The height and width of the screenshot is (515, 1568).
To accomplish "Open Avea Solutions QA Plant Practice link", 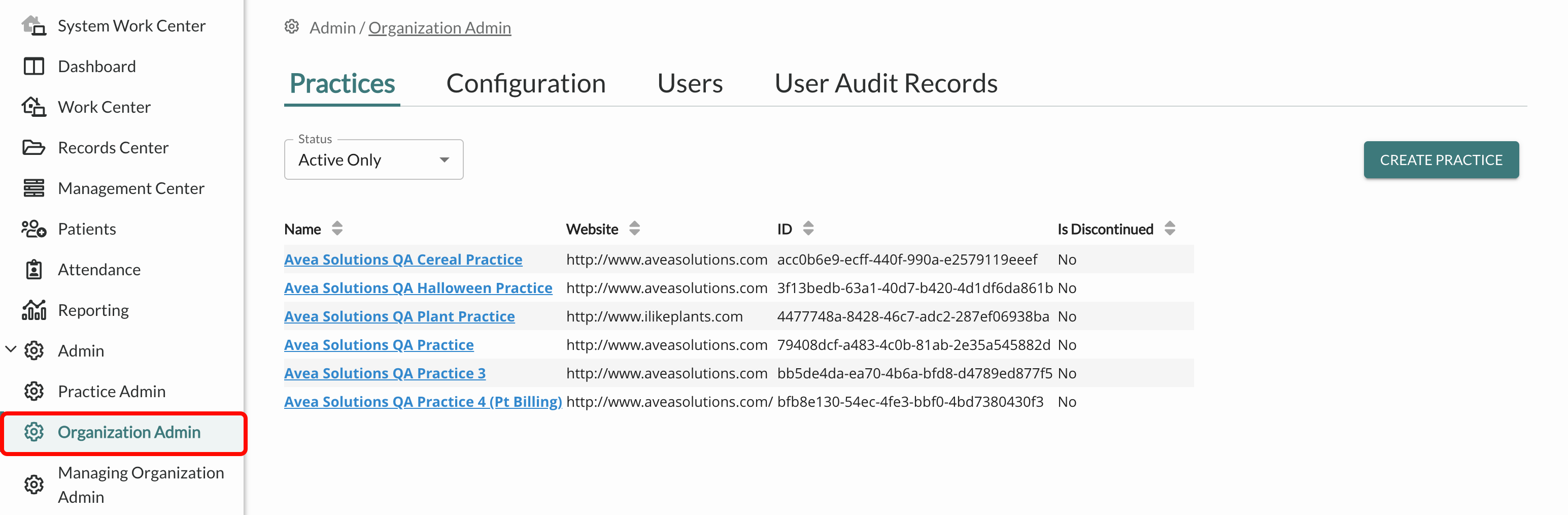I will tap(399, 316).
